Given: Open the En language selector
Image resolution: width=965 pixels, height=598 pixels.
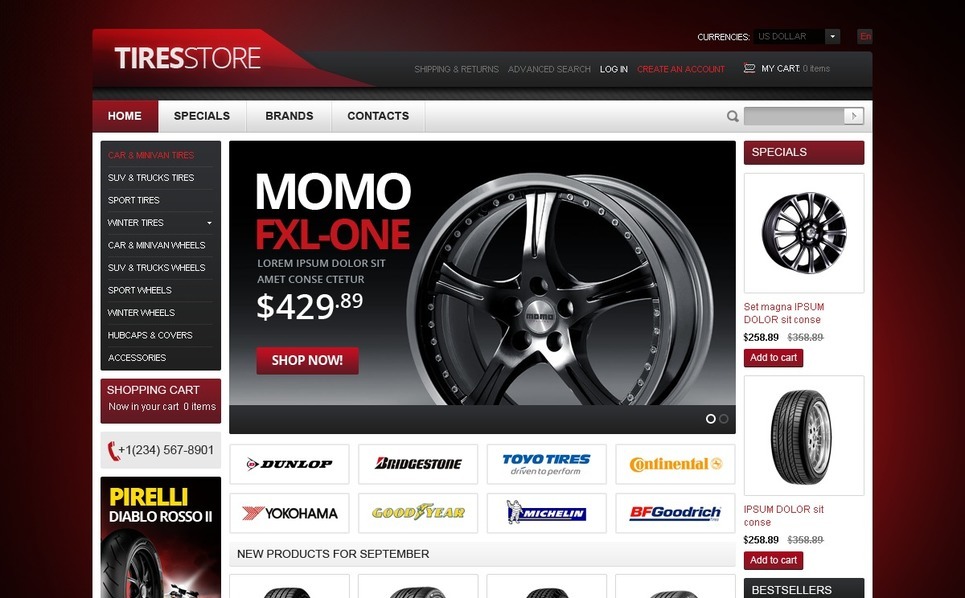Looking at the screenshot, I should coord(865,36).
